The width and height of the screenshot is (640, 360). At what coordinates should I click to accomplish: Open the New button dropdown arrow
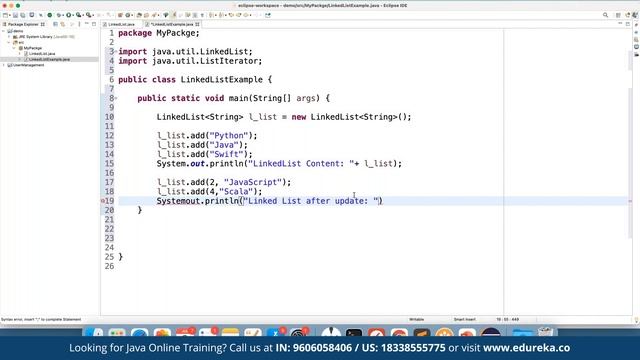click(10, 15)
